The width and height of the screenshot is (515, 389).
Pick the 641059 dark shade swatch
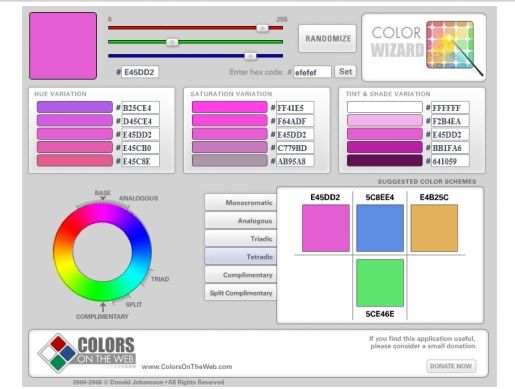tap(385, 161)
